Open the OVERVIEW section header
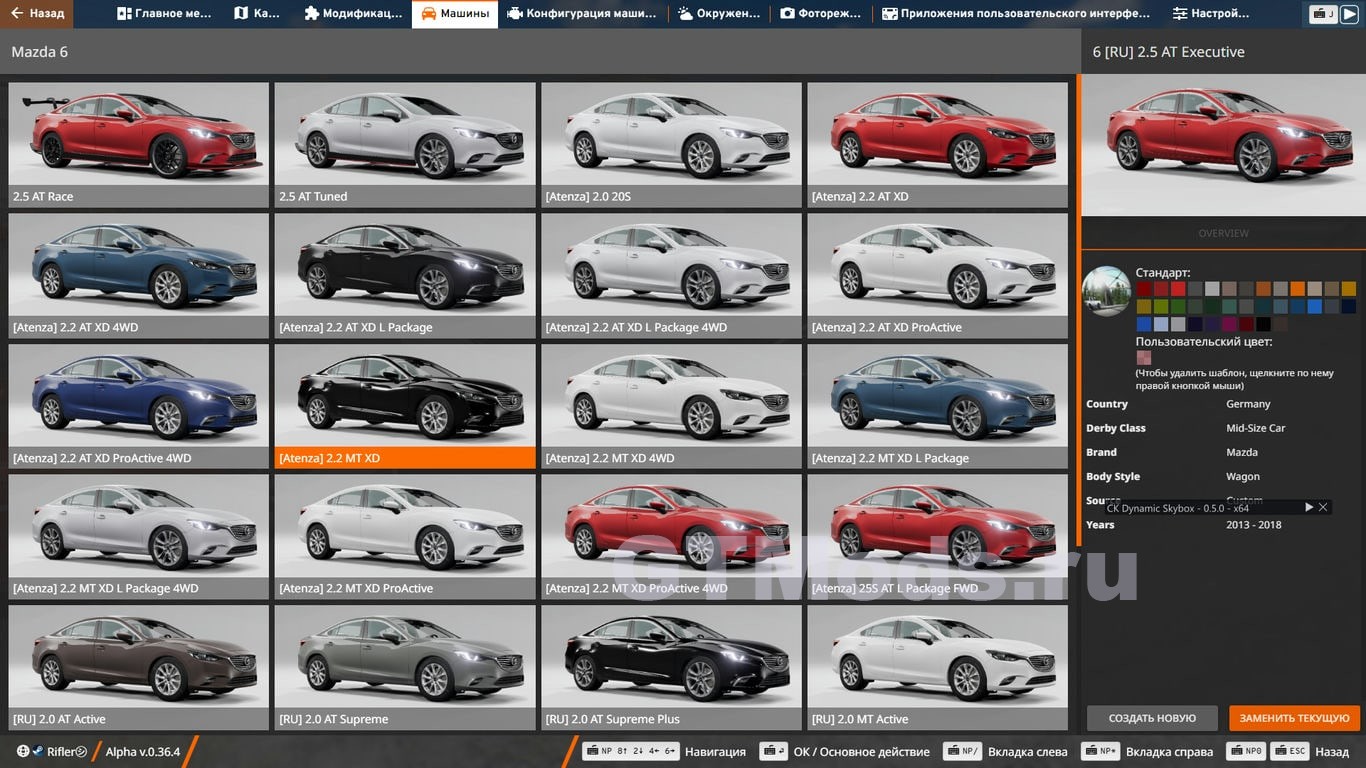Screen dimensions: 1366x768 pos(1224,233)
